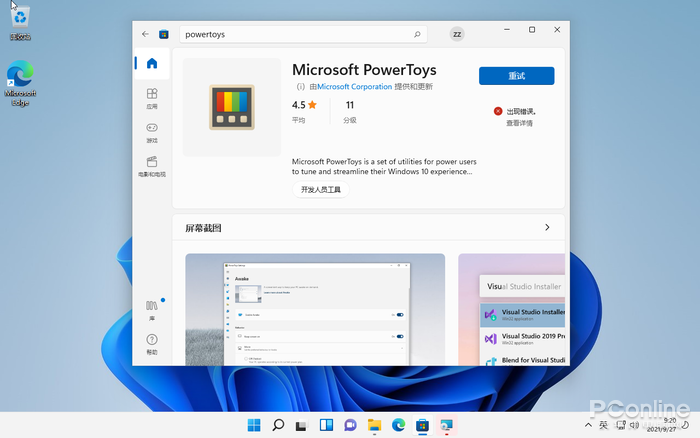This screenshot has width=700, height=438.
Task: Click the back arrow in Store title bar
Action: [x=146, y=33]
